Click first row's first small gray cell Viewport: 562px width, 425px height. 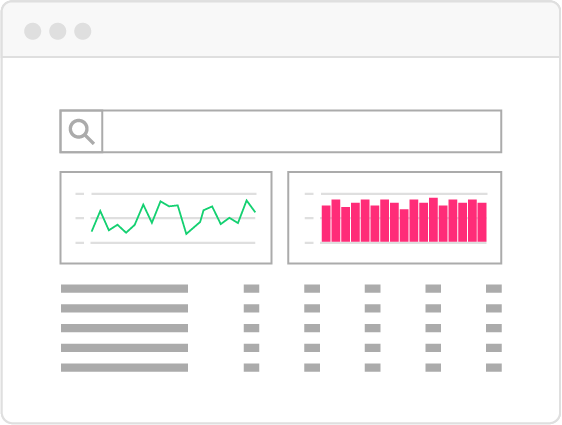252,288
